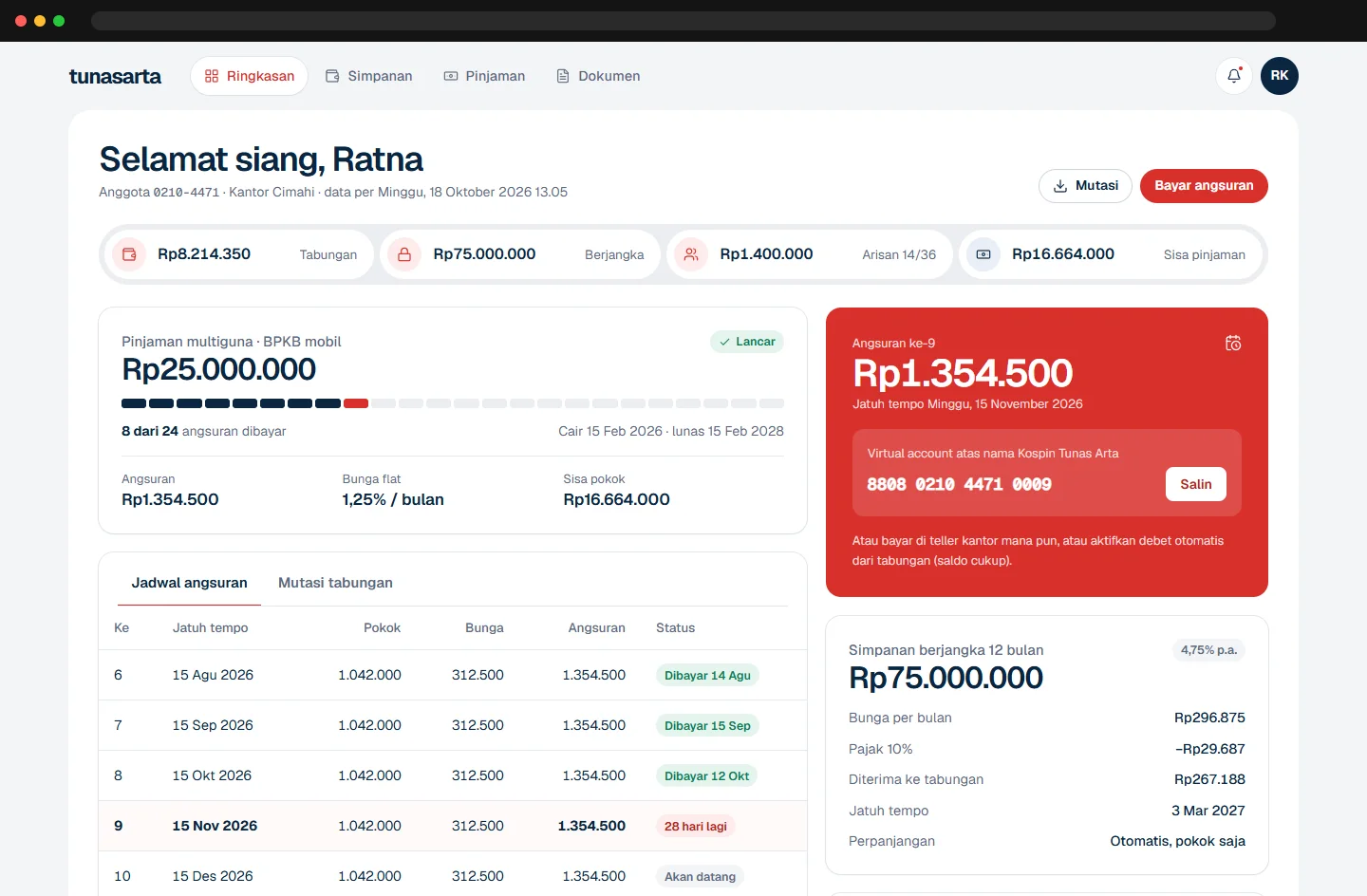Click the member number 0210-4471

pyautogui.click(x=186, y=192)
